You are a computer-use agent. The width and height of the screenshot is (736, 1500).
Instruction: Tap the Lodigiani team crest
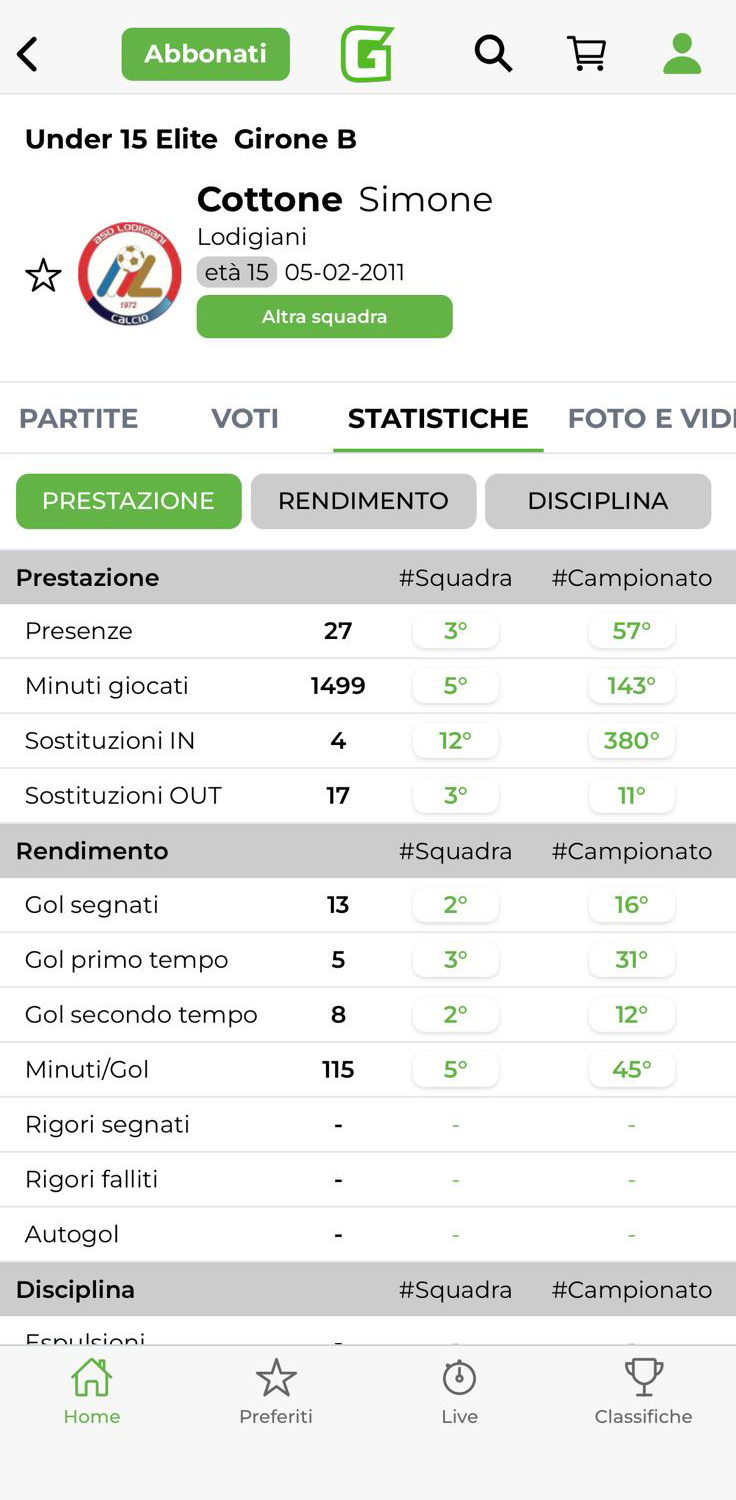pos(130,274)
